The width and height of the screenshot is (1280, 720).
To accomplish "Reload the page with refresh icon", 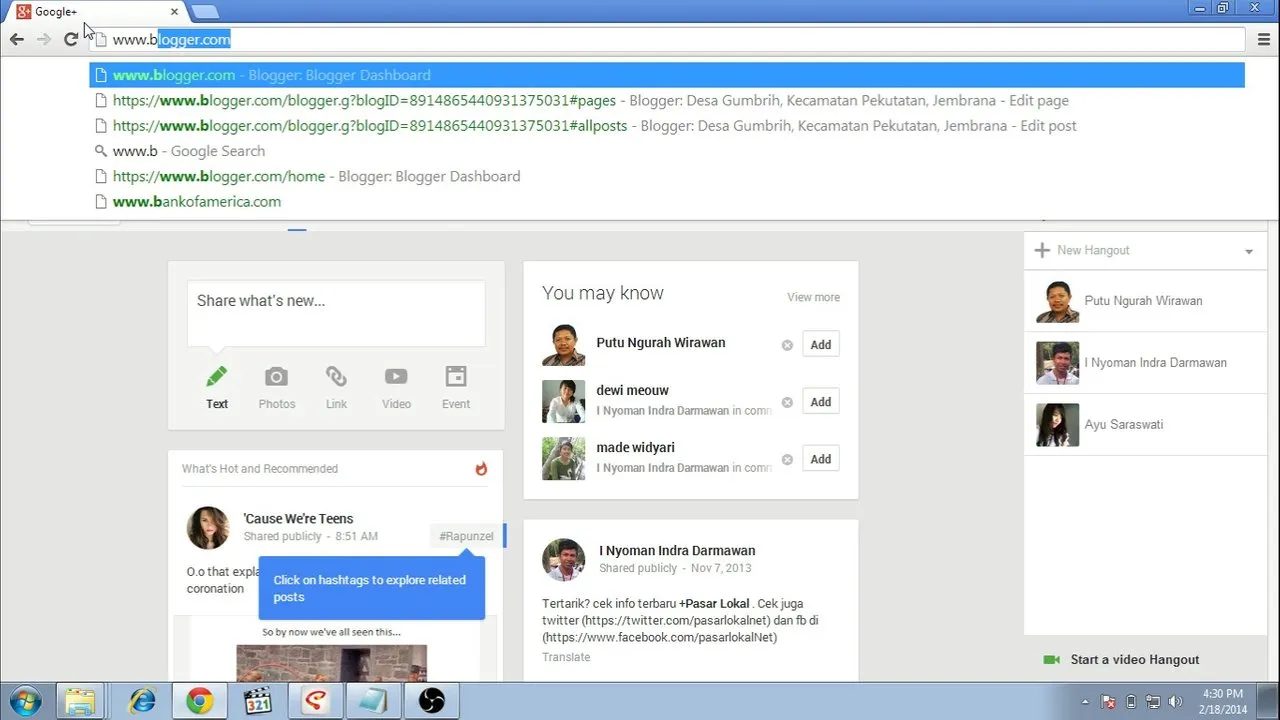I will (x=70, y=39).
